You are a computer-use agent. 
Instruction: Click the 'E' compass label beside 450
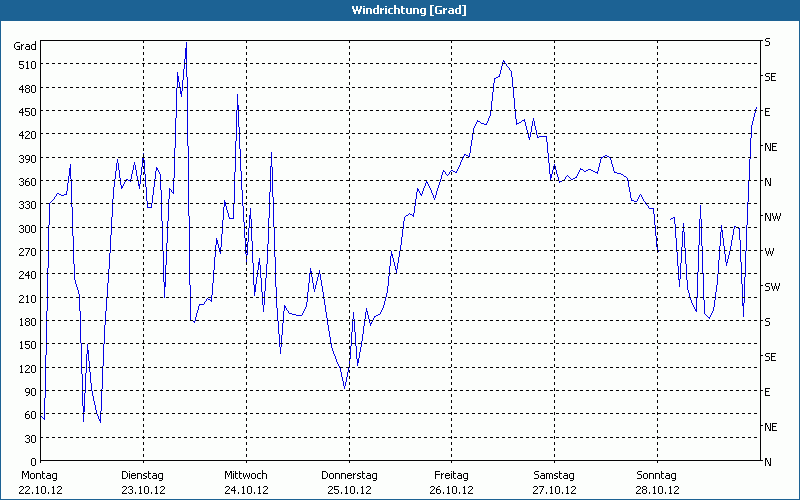coord(767,112)
